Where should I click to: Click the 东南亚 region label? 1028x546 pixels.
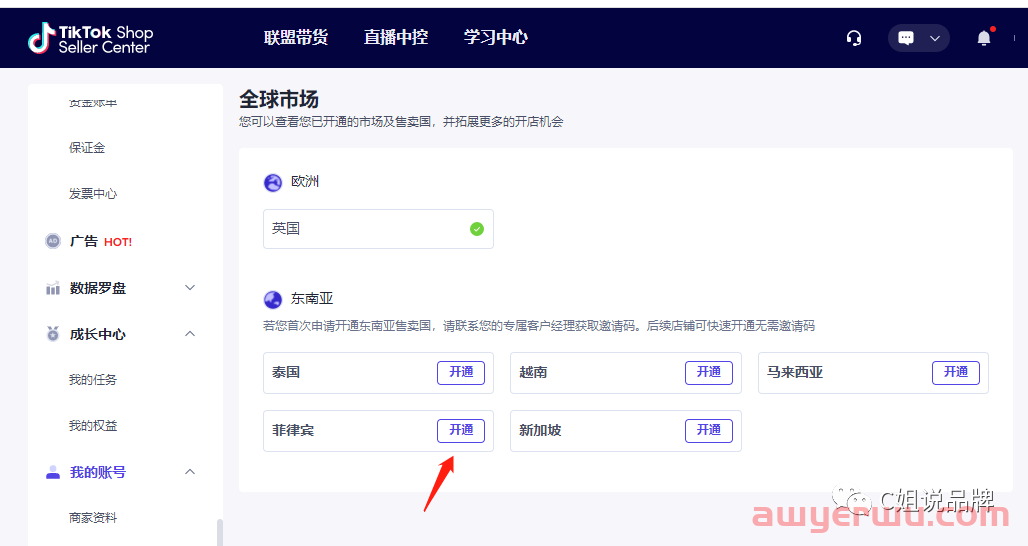(312, 299)
